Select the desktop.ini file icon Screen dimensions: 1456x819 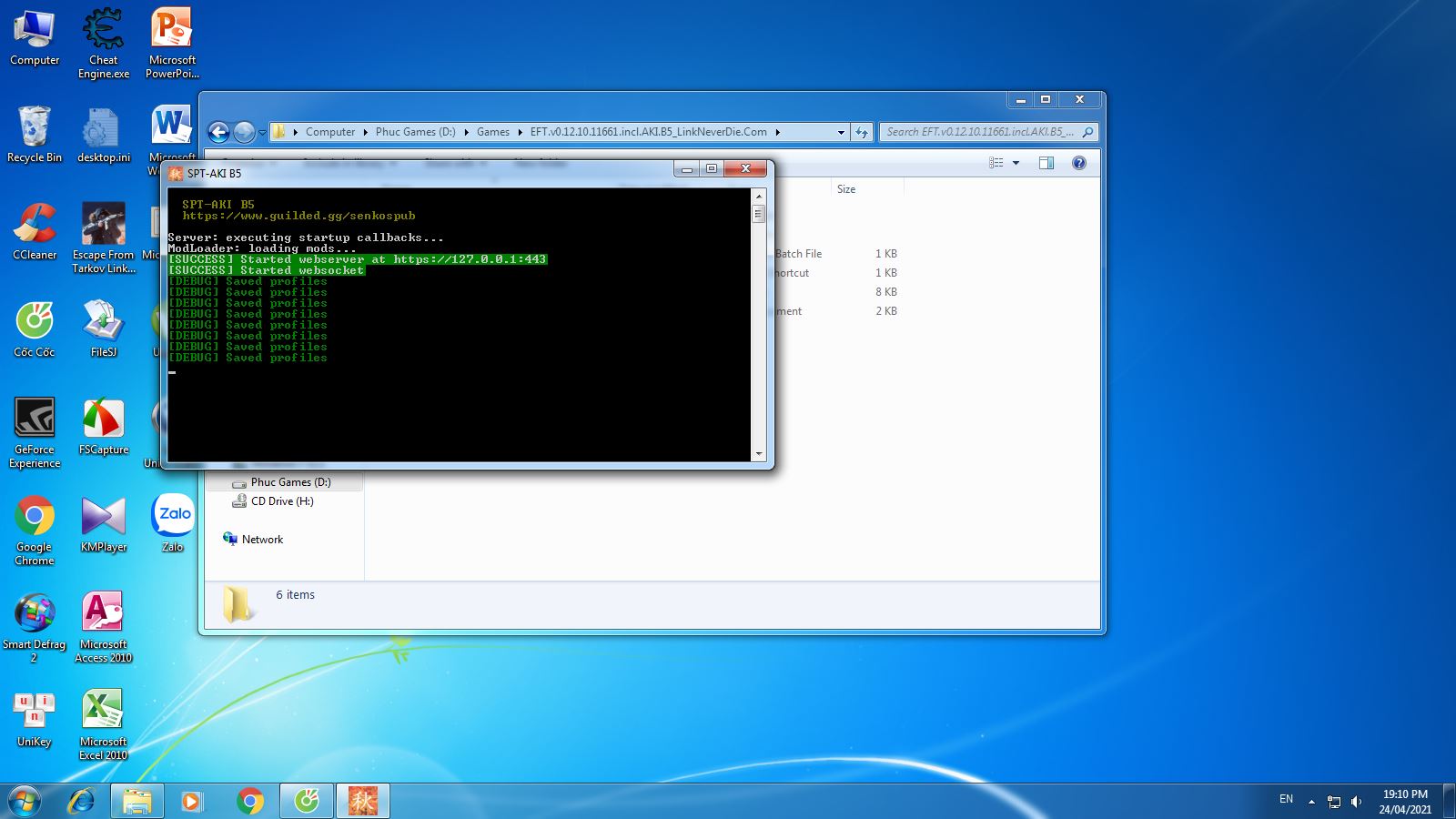point(104,135)
